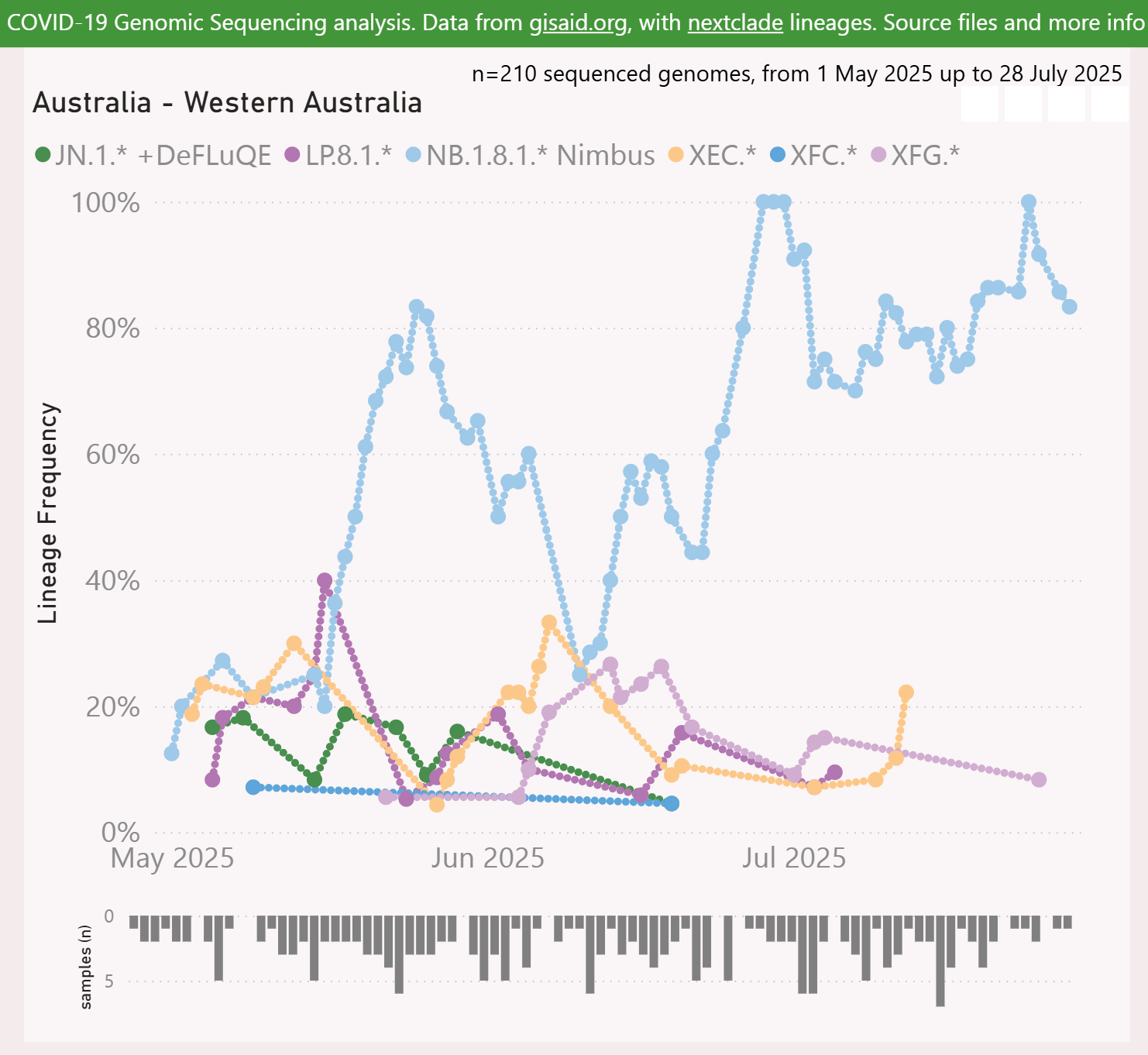Click the final XFC data point
The height and width of the screenshot is (1055, 1148).
click(672, 803)
